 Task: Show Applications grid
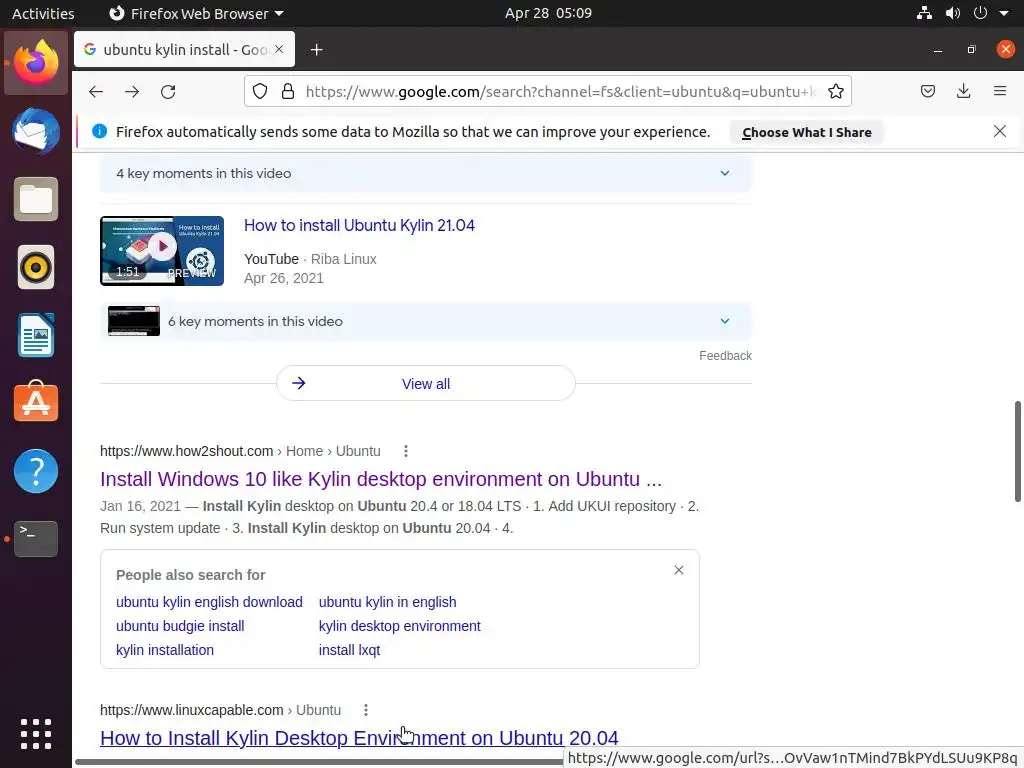[36, 734]
